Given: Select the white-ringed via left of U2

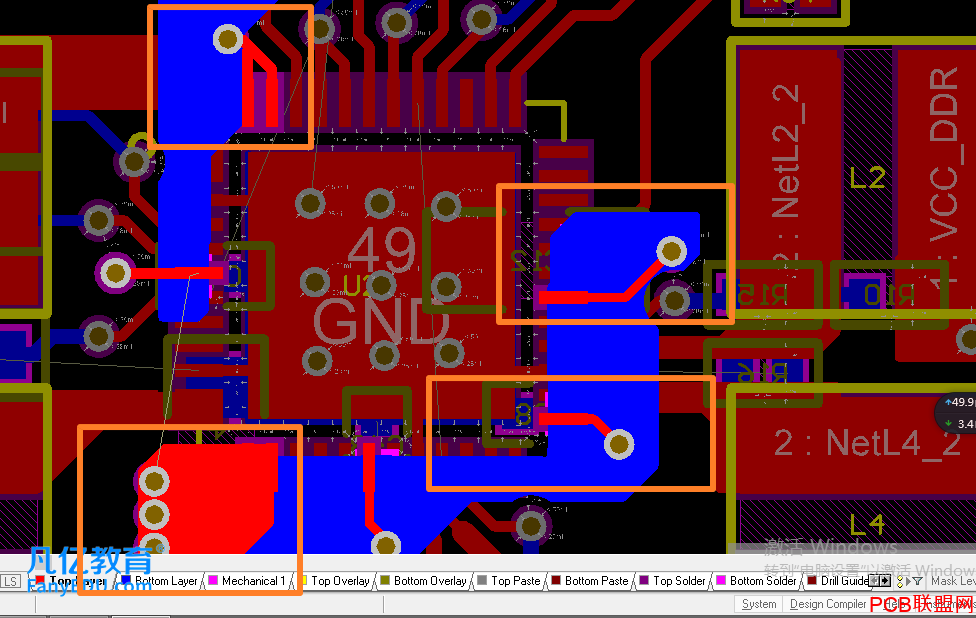Looking at the screenshot, I should pos(115,273).
